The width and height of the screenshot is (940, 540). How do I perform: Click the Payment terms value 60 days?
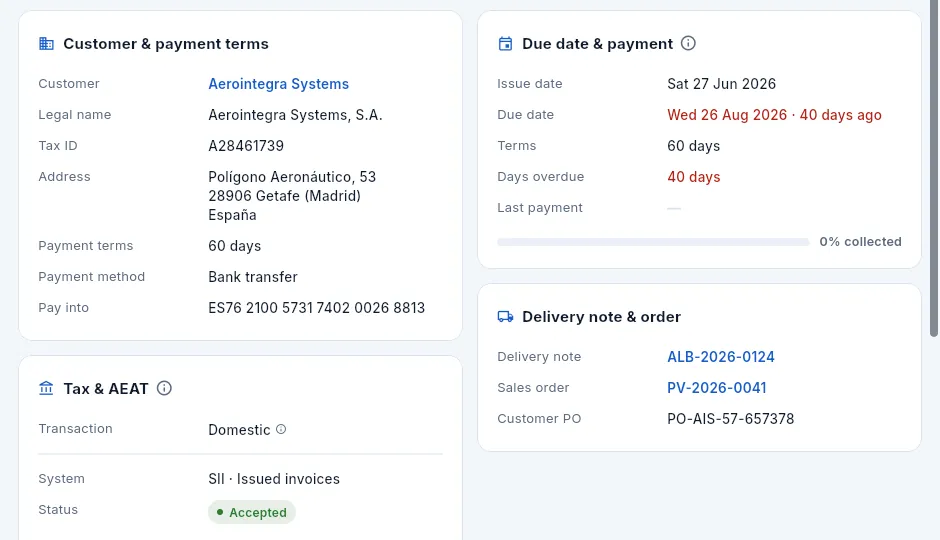(x=234, y=246)
